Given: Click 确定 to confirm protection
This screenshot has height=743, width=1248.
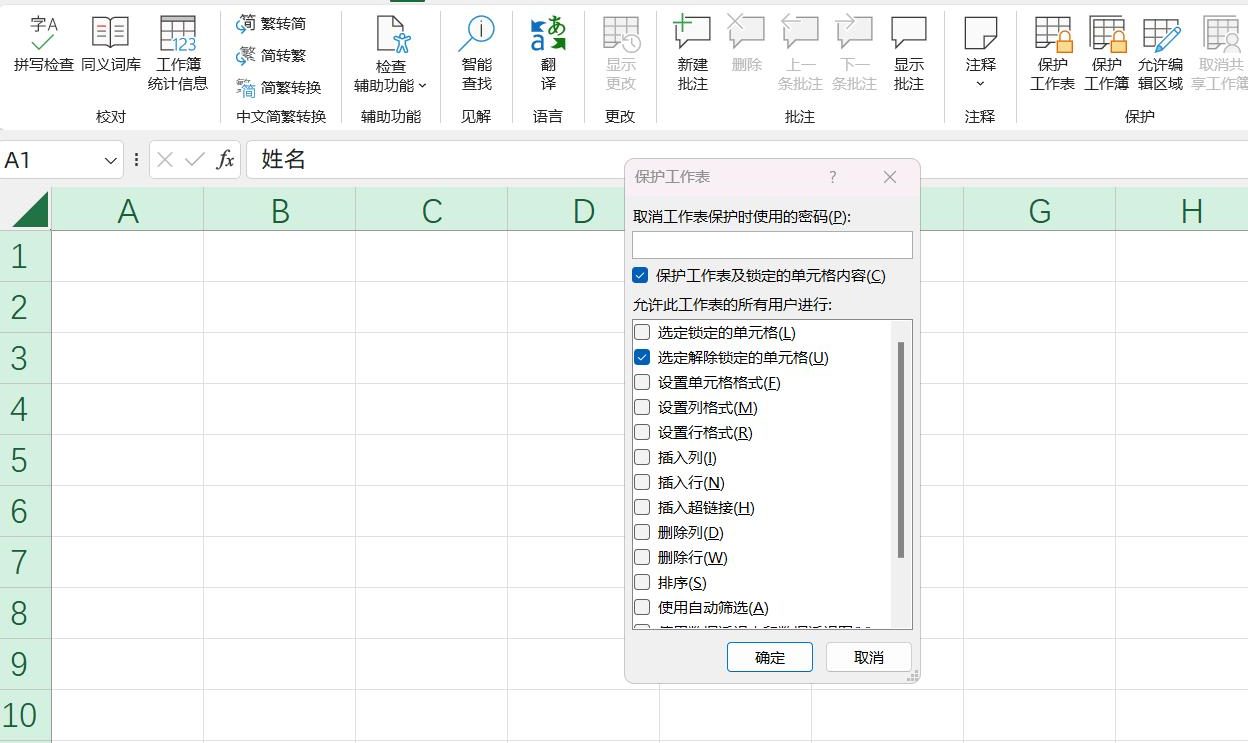Looking at the screenshot, I should [770, 657].
